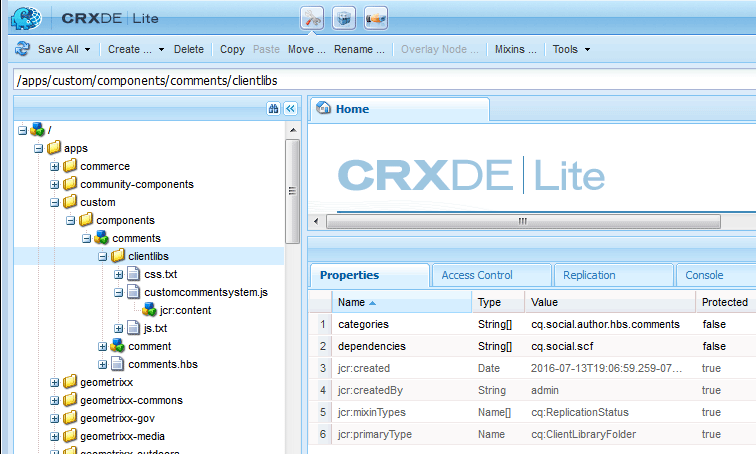The image size is (756, 454).
Task: Click the Save All refresh icon
Action: coord(22,49)
